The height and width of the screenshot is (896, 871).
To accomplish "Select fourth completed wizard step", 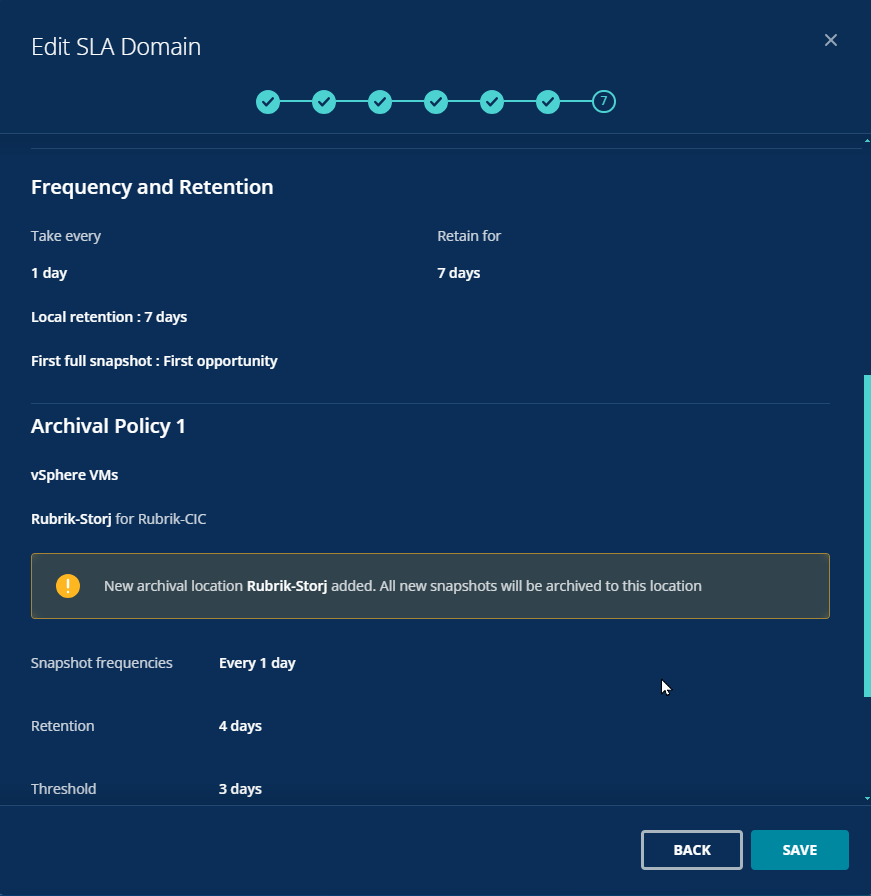I will coord(436,102).
